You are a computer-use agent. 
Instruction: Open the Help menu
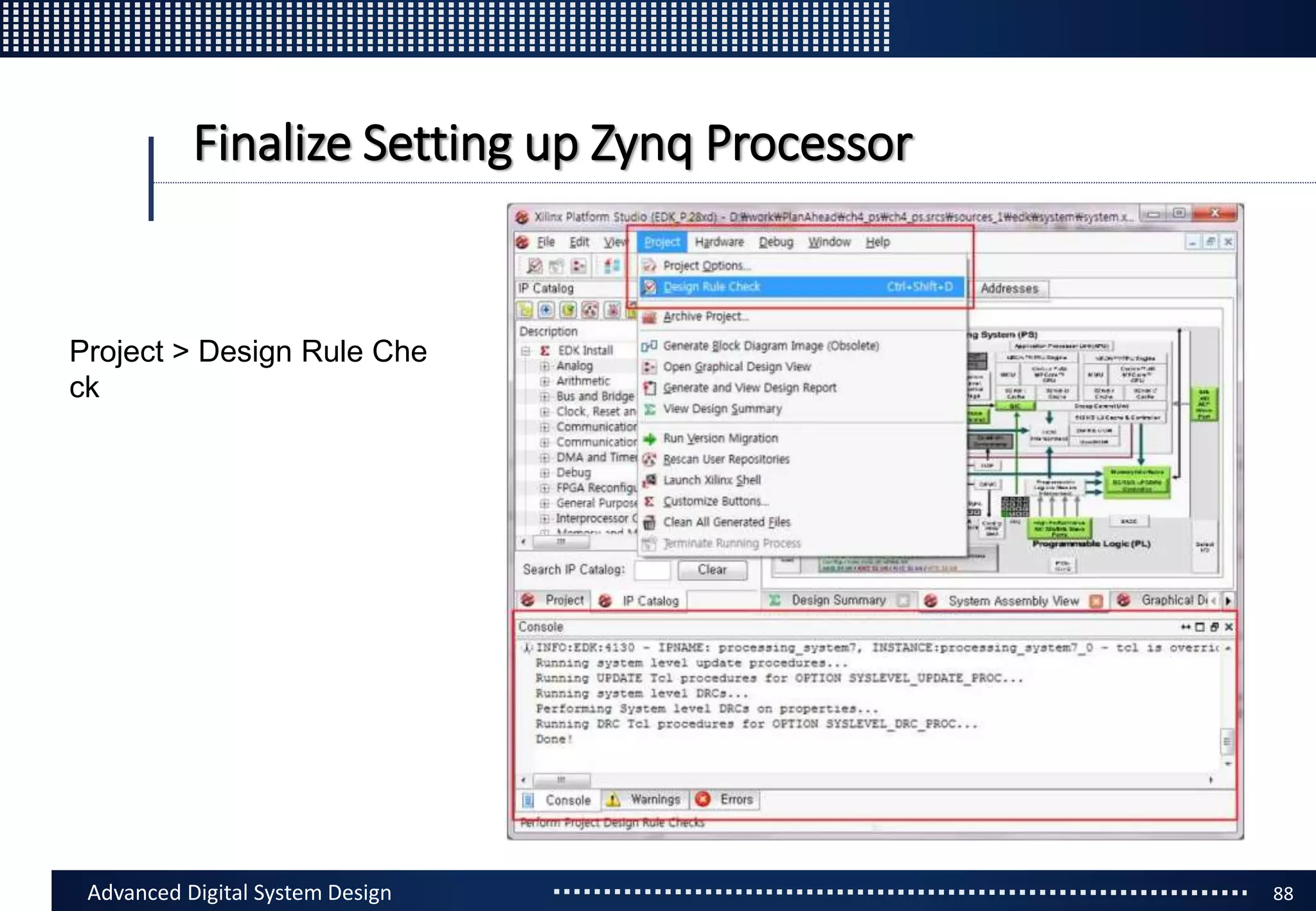(877, 242)
